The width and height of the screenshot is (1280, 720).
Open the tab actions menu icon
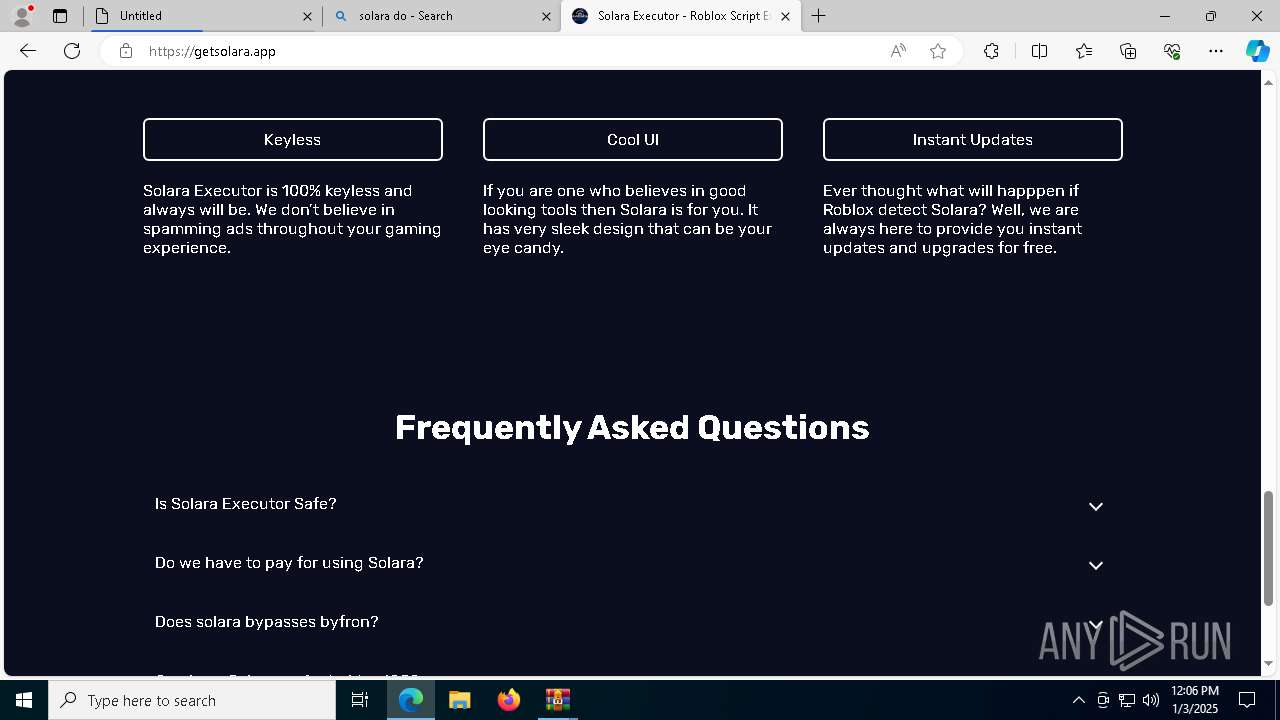click(60, 16)
